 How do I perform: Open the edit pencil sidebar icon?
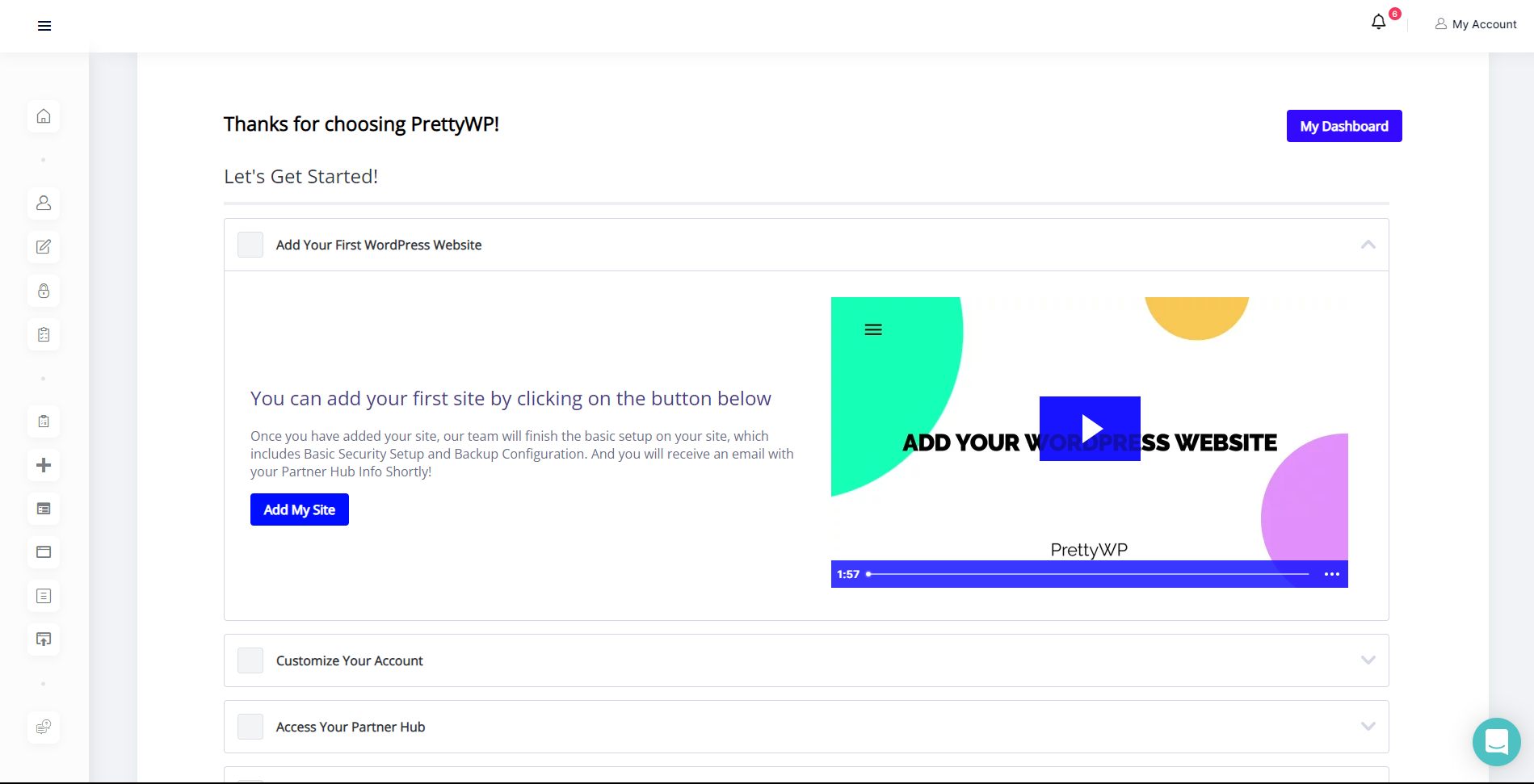tap(44, 247)
